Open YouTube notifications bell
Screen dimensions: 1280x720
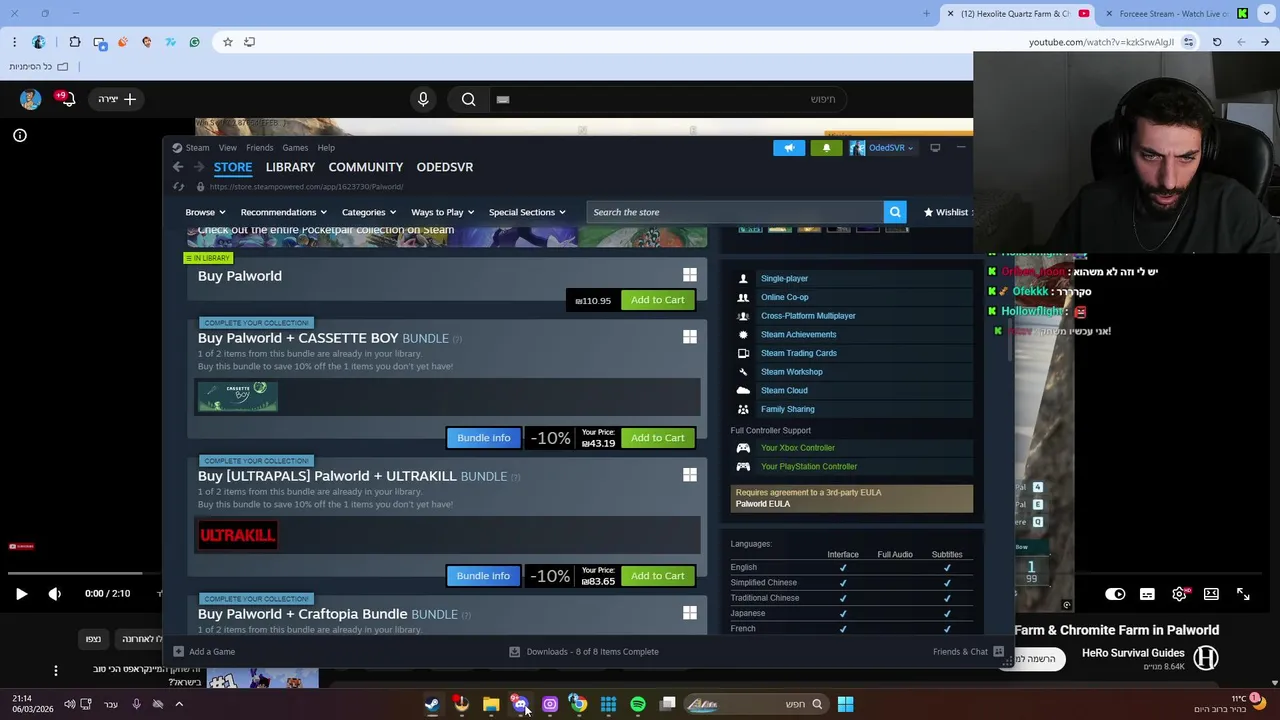tap(67, 99)
